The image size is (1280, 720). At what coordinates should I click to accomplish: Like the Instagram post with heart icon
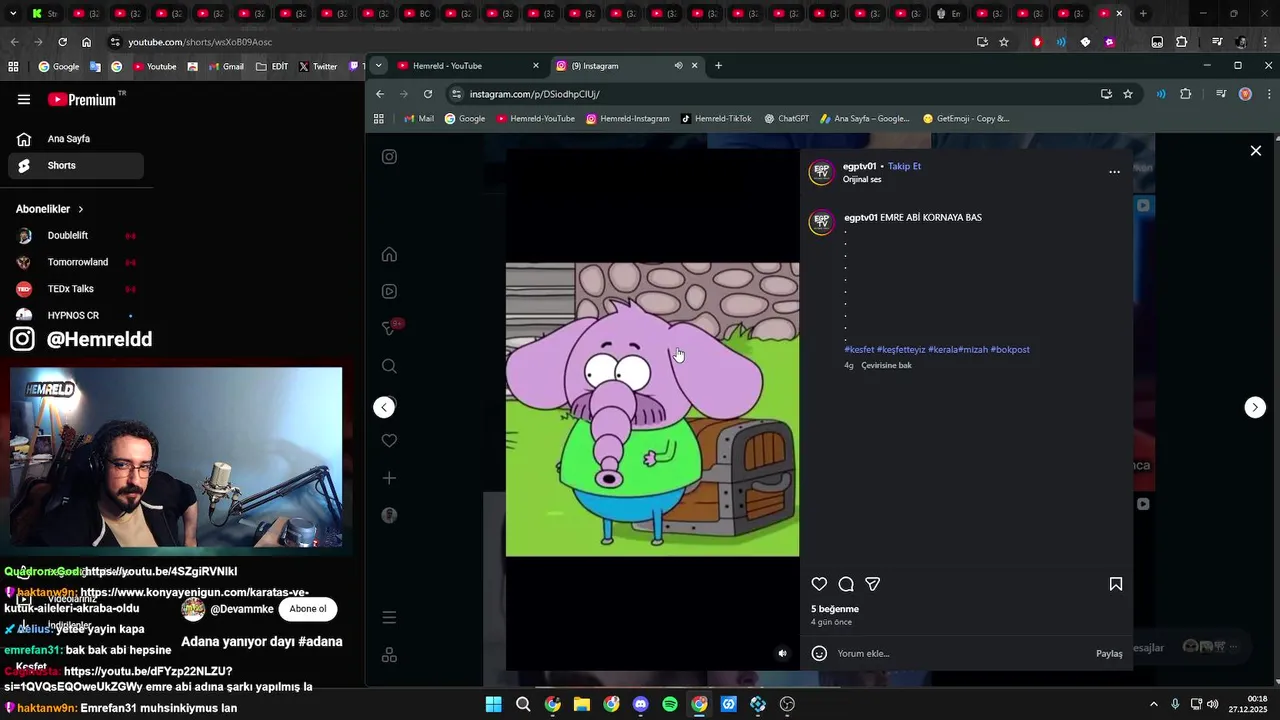tap(819, 584)
